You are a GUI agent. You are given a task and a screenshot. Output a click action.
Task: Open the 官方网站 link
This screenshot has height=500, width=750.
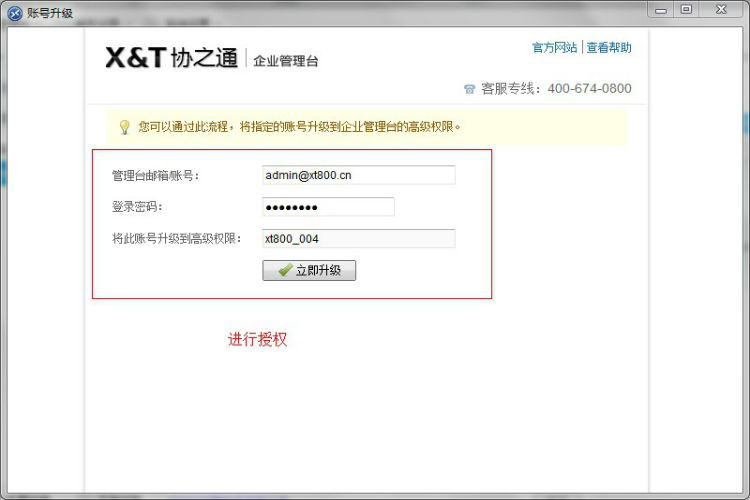click(x=554, y=47)
